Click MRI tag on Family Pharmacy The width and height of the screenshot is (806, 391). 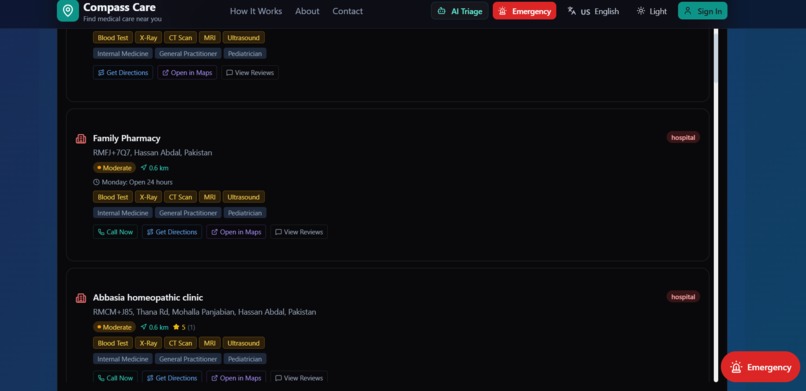(210, 197)
